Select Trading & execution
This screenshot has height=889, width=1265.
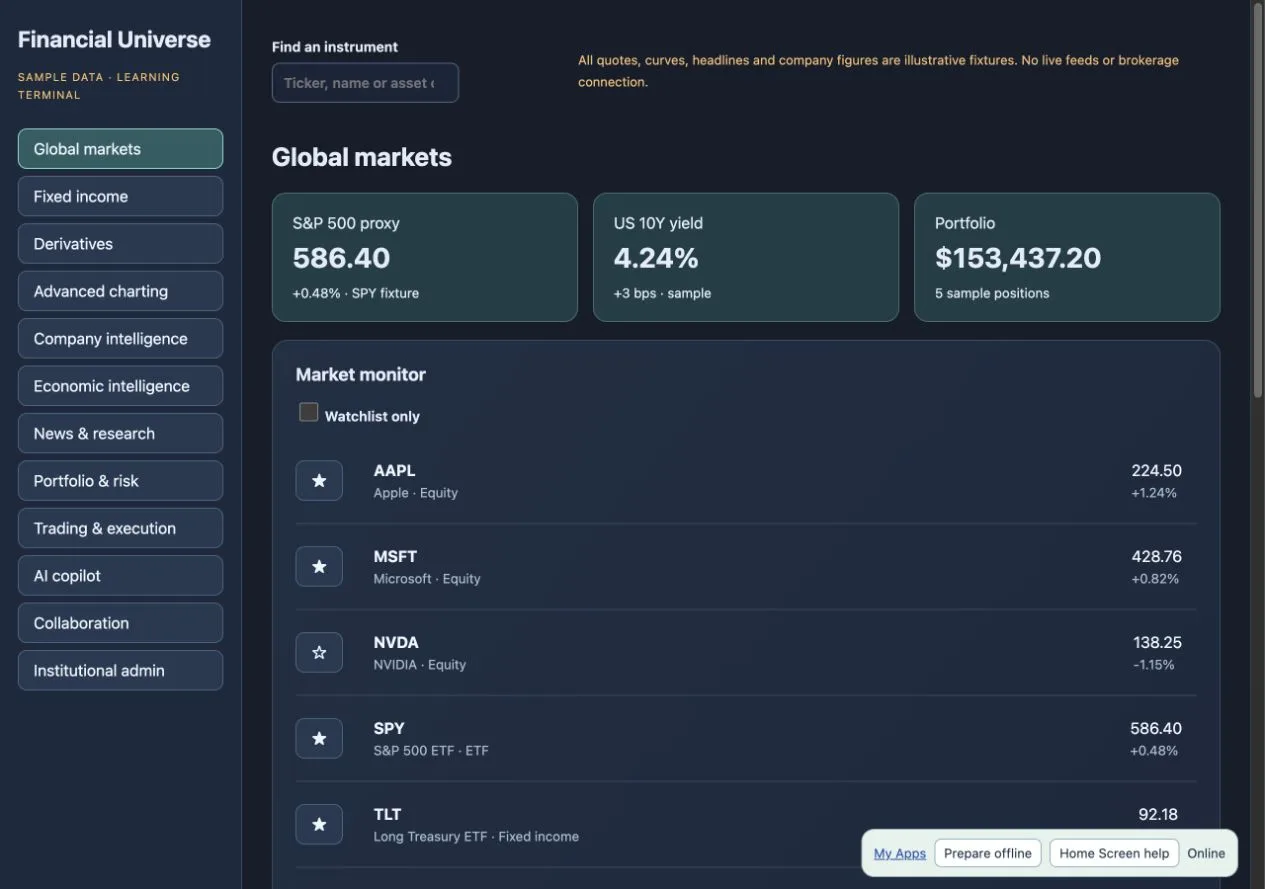pyautogui.click(x=120, y=528)
